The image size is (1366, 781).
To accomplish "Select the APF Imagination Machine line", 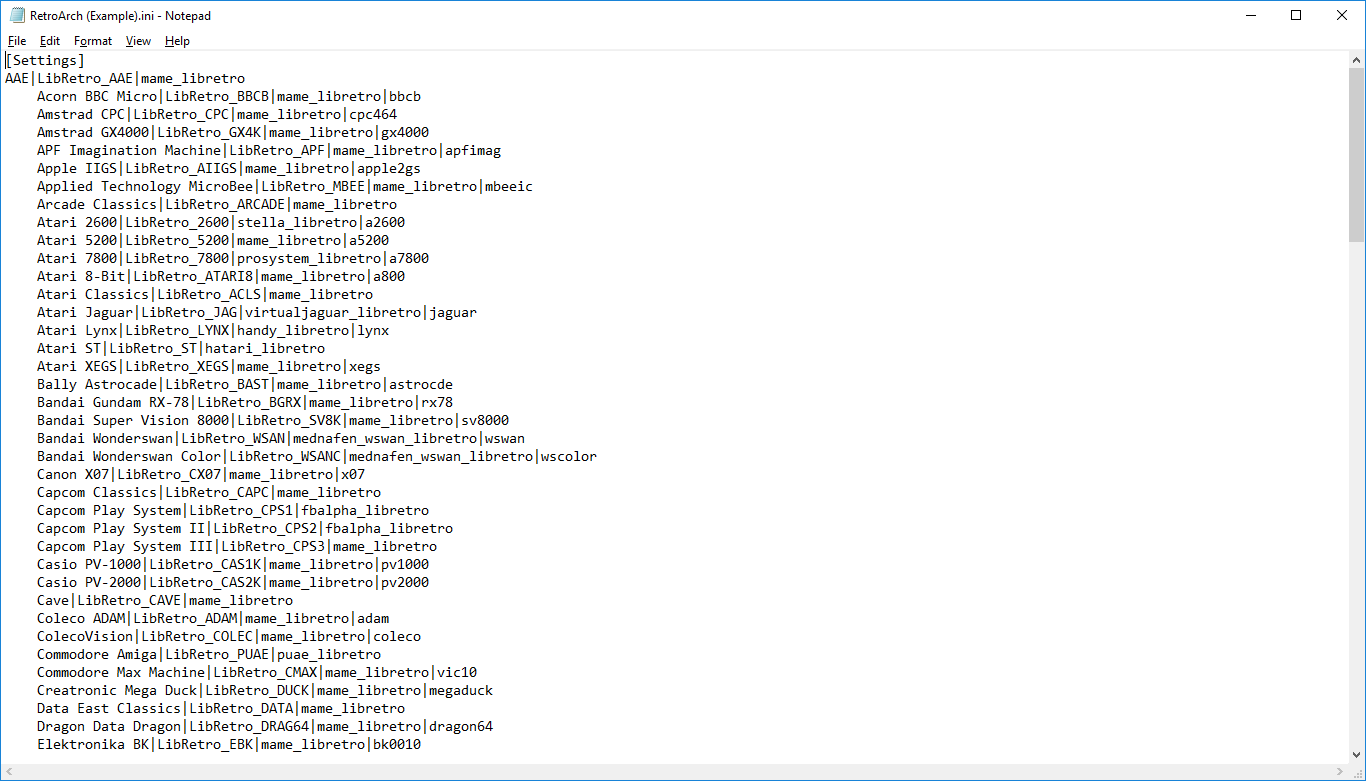I will (x=269, y=150).
